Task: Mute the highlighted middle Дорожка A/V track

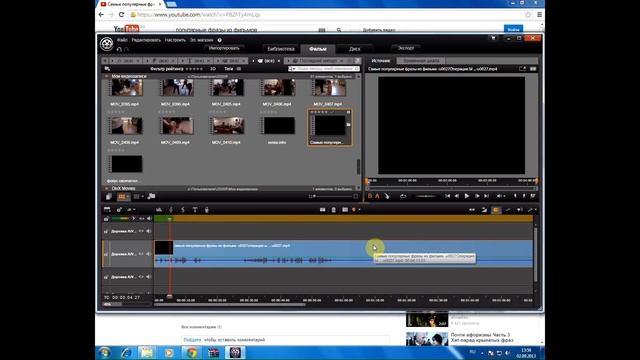Action: click(x=149, y=254)
